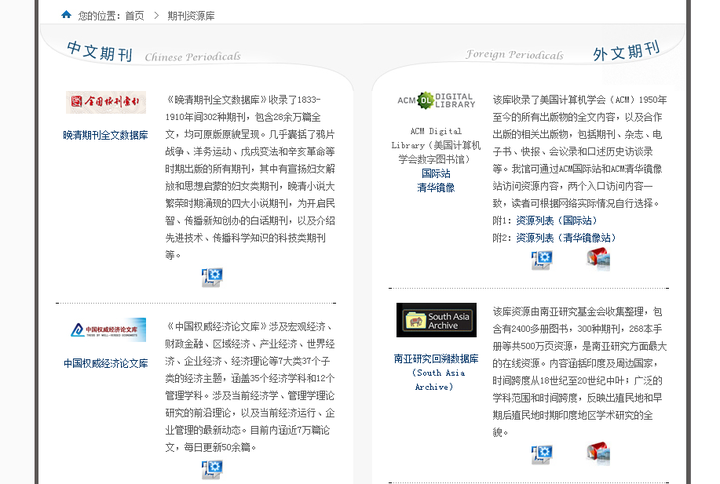This screenshot has height=484, width=720.
Task: Click the ACM Digital Library logo
Action: [x=436, y=100]
